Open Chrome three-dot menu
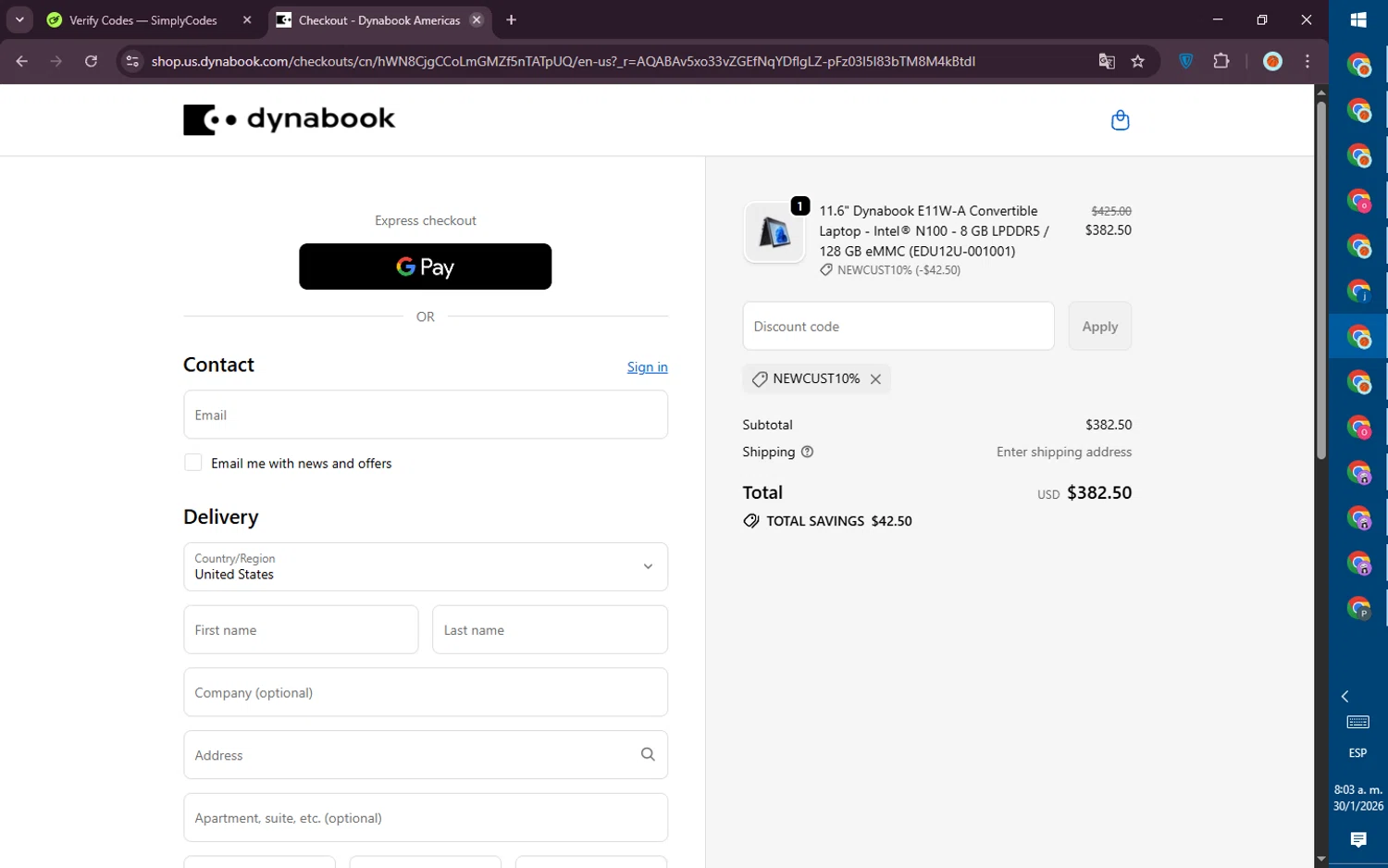 1307,61
